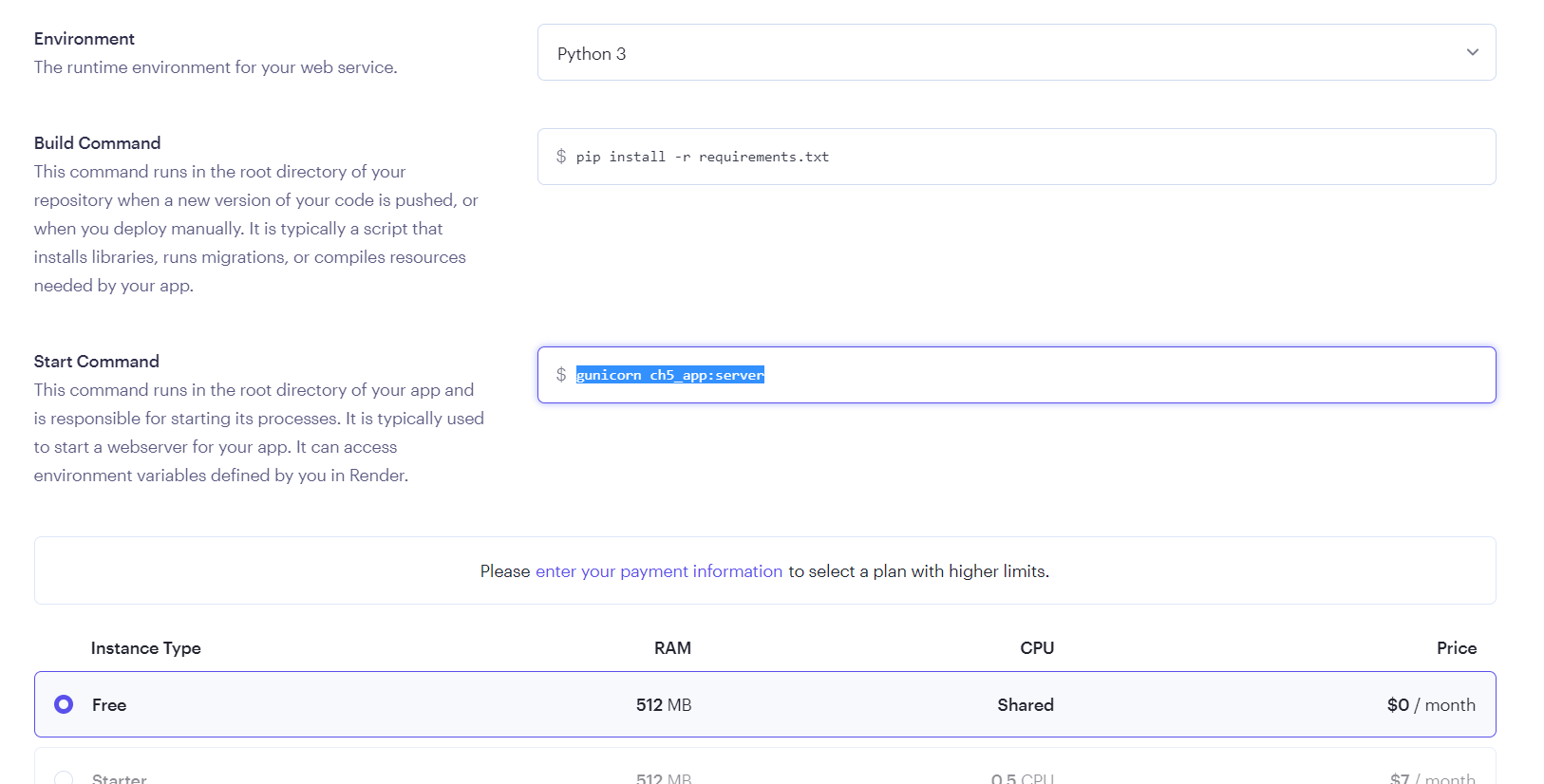
Task: Click the CPU column header
Action: [x=1037, y=648]
